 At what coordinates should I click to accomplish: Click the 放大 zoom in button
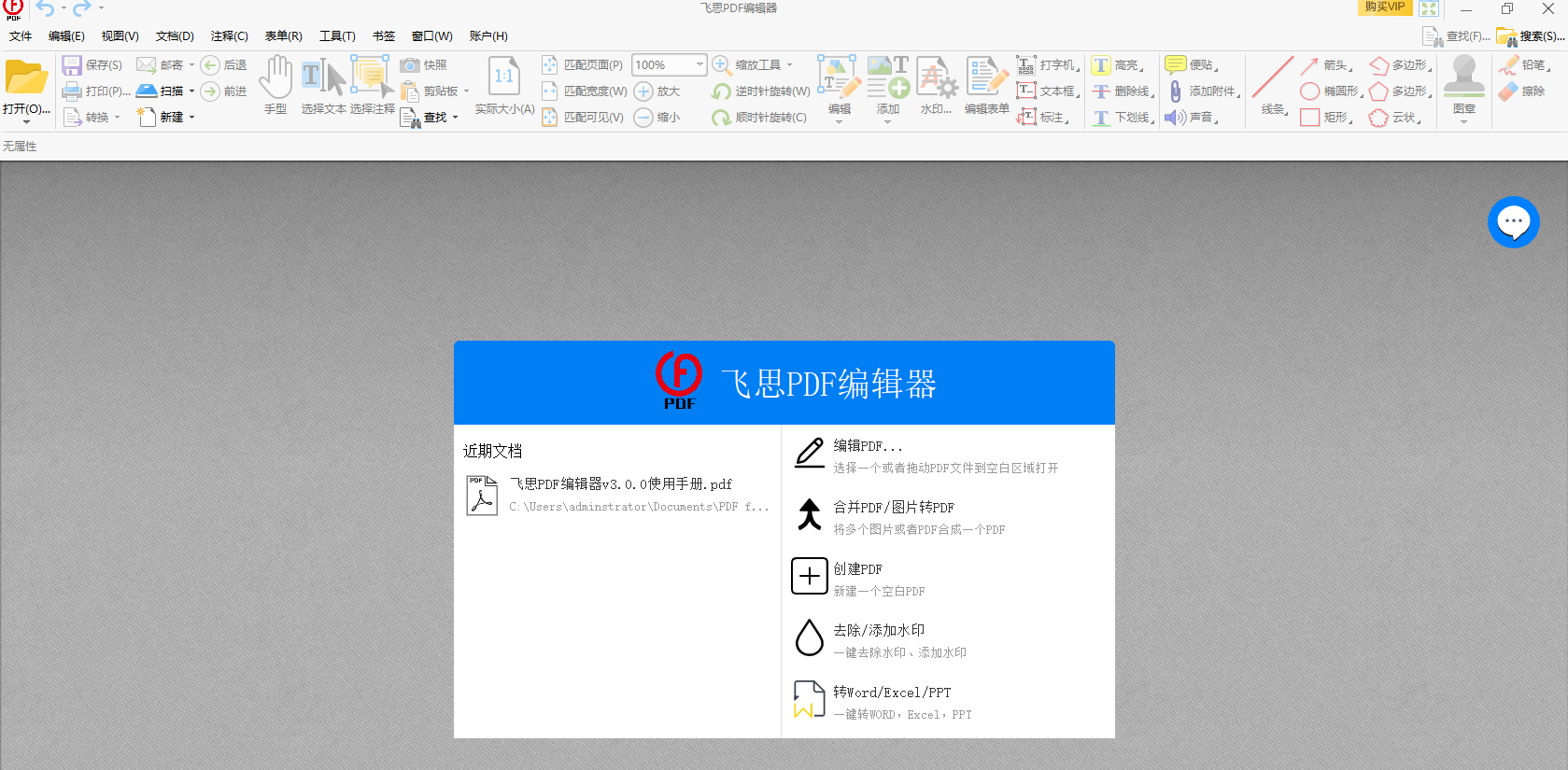pyautogui.click(x=657, y=91)
